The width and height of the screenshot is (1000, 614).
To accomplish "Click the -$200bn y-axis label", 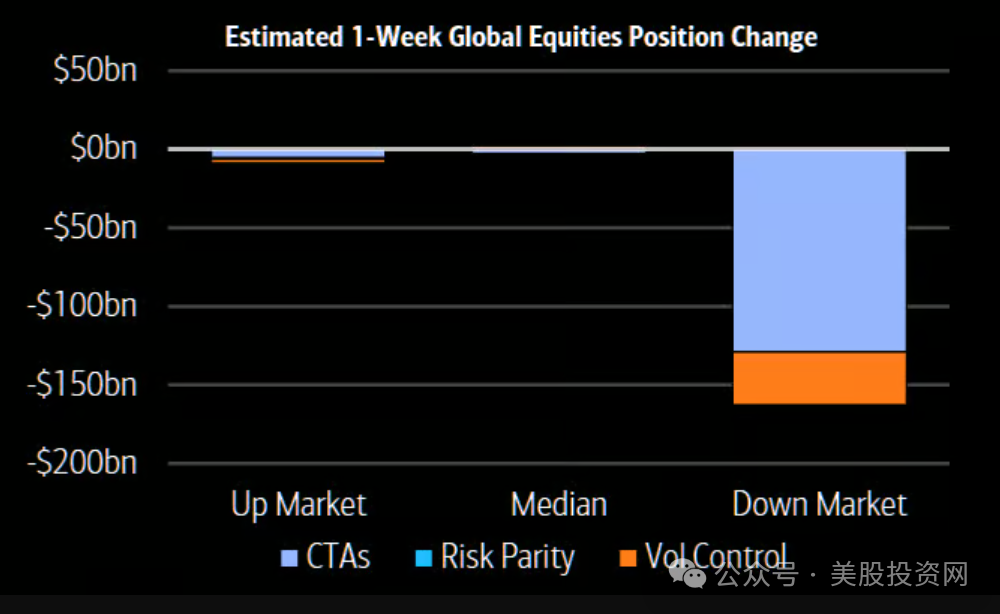I will tap(82, 462).
